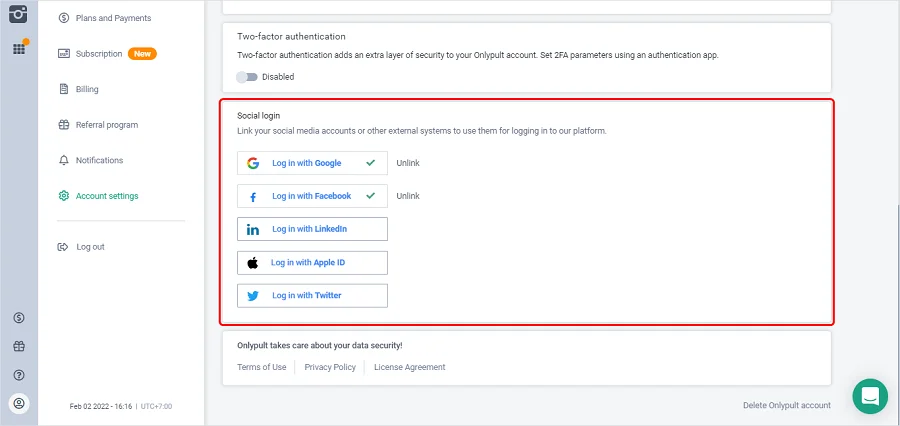Image resolution: width=900 pixels, height=426 pixels.
Task: Select Account settings in the sidebar
Action: tap(107, 196)
